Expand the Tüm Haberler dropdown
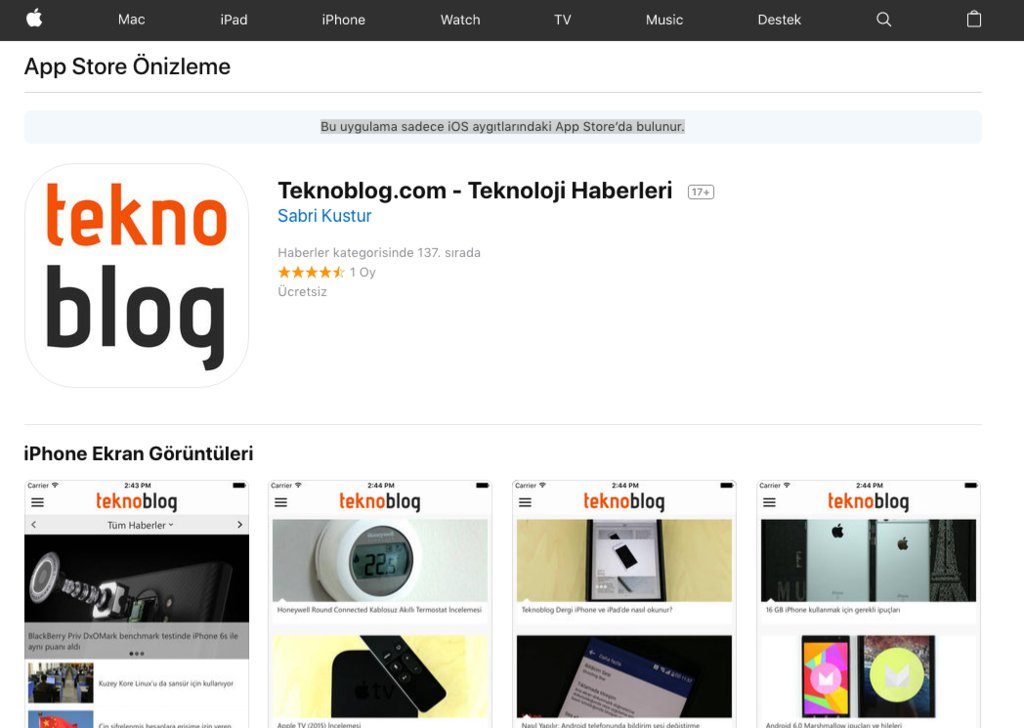Viewport: 1024px width, 728px height. [140, 525]
